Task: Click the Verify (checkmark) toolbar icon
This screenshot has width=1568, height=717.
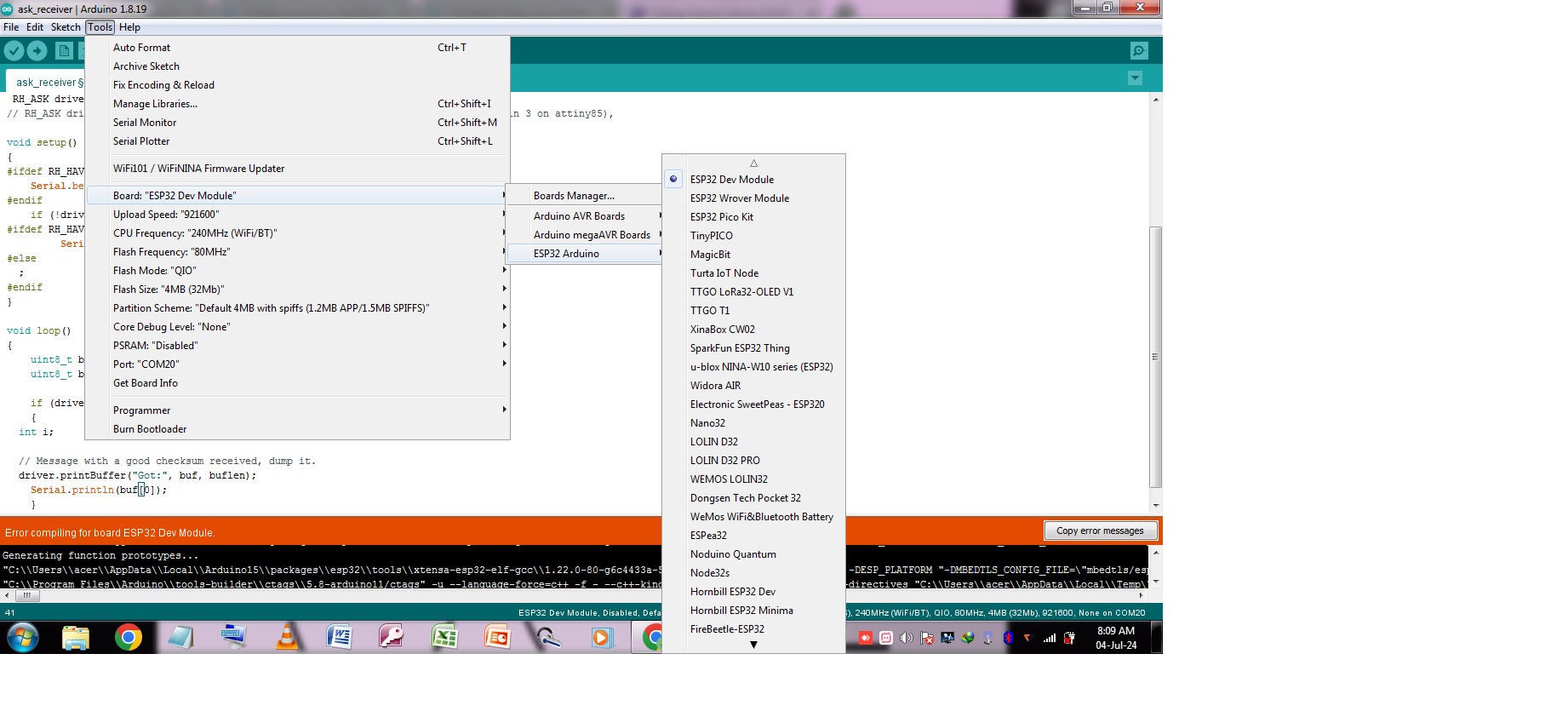Action: coord(14,51)
